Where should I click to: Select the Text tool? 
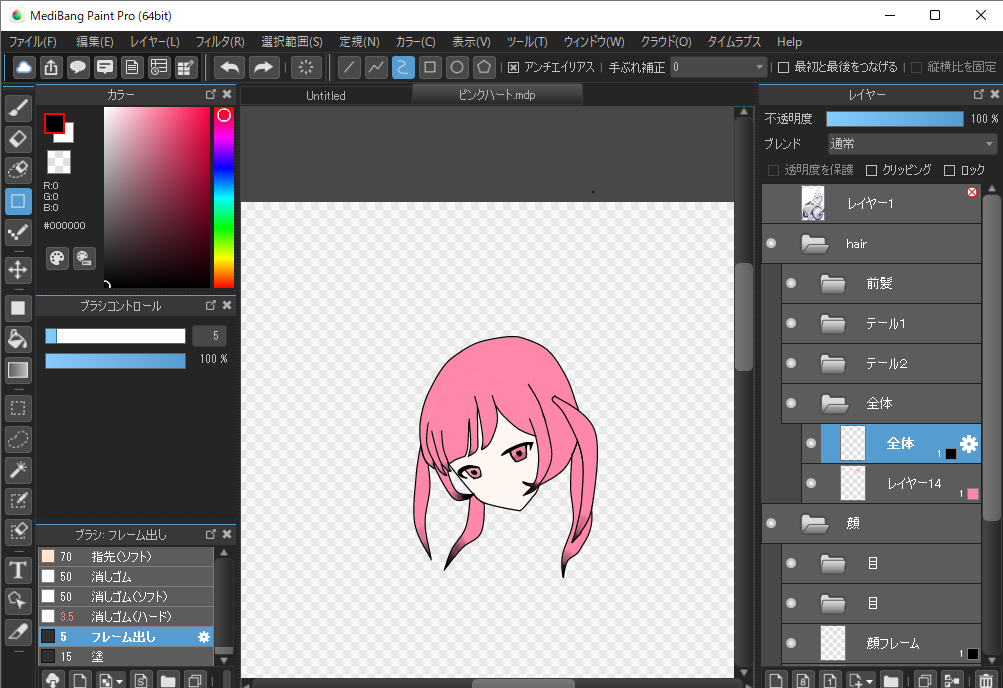tap(18, 570)
